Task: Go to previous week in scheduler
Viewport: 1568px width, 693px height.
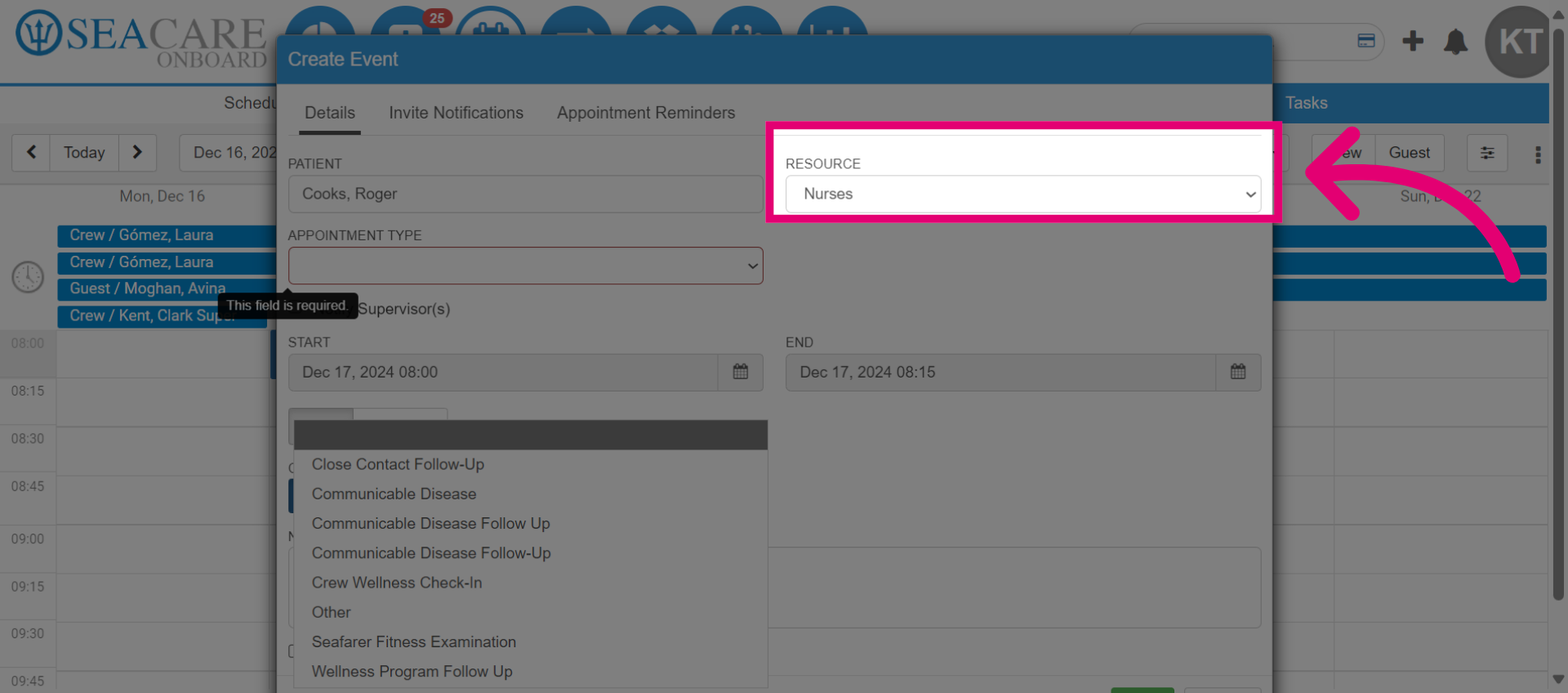Action: pyautogui.click(x=31, y=153)
